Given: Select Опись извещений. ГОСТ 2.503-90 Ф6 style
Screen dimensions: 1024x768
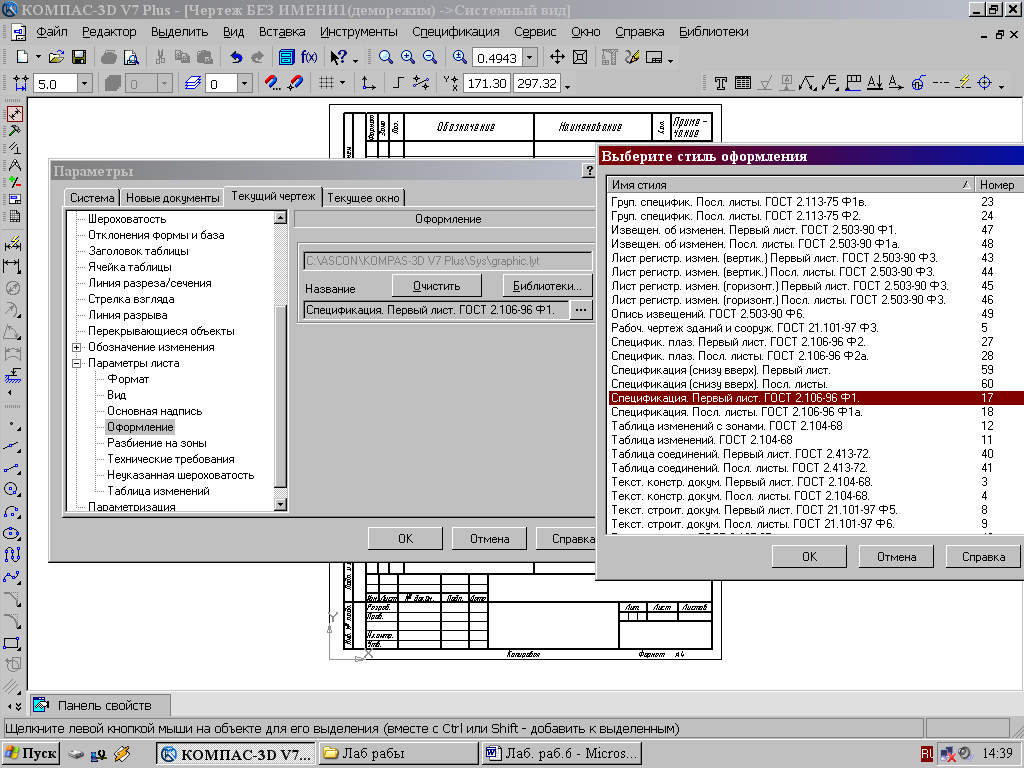Looking at the screenshot, I should tap(707, 314).
